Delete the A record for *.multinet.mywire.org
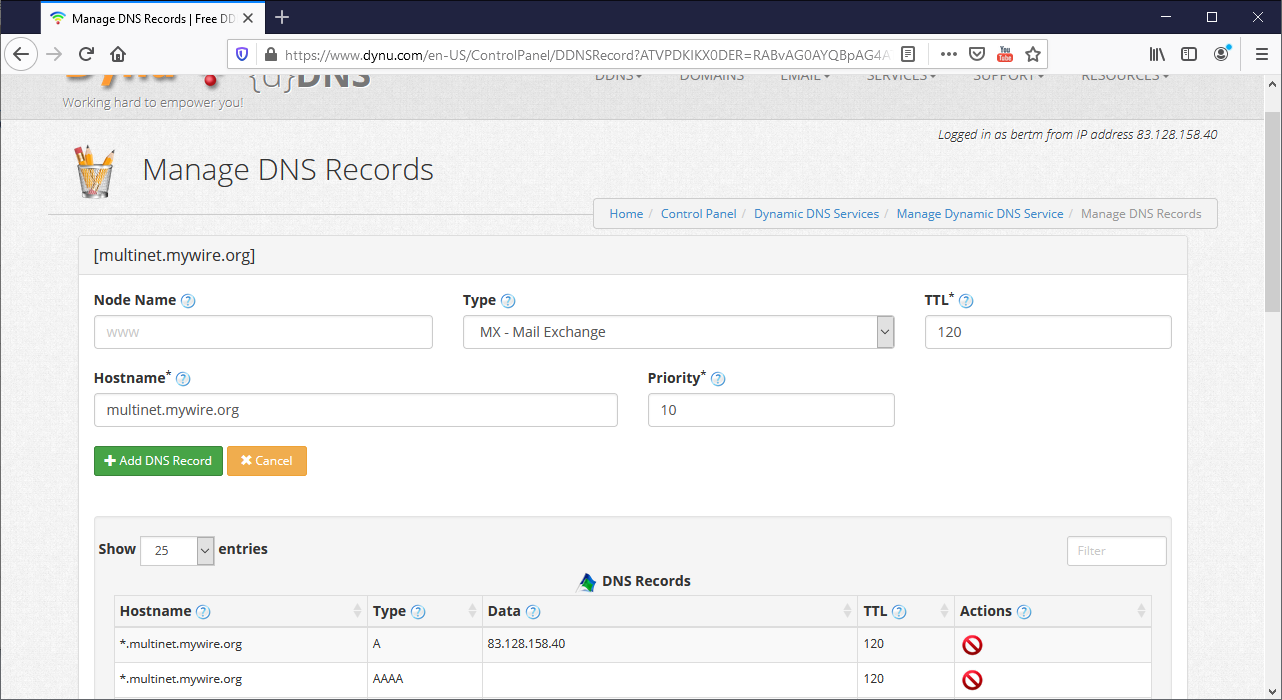Screen dimensions: 1282x700 click(x=971, y=645)
